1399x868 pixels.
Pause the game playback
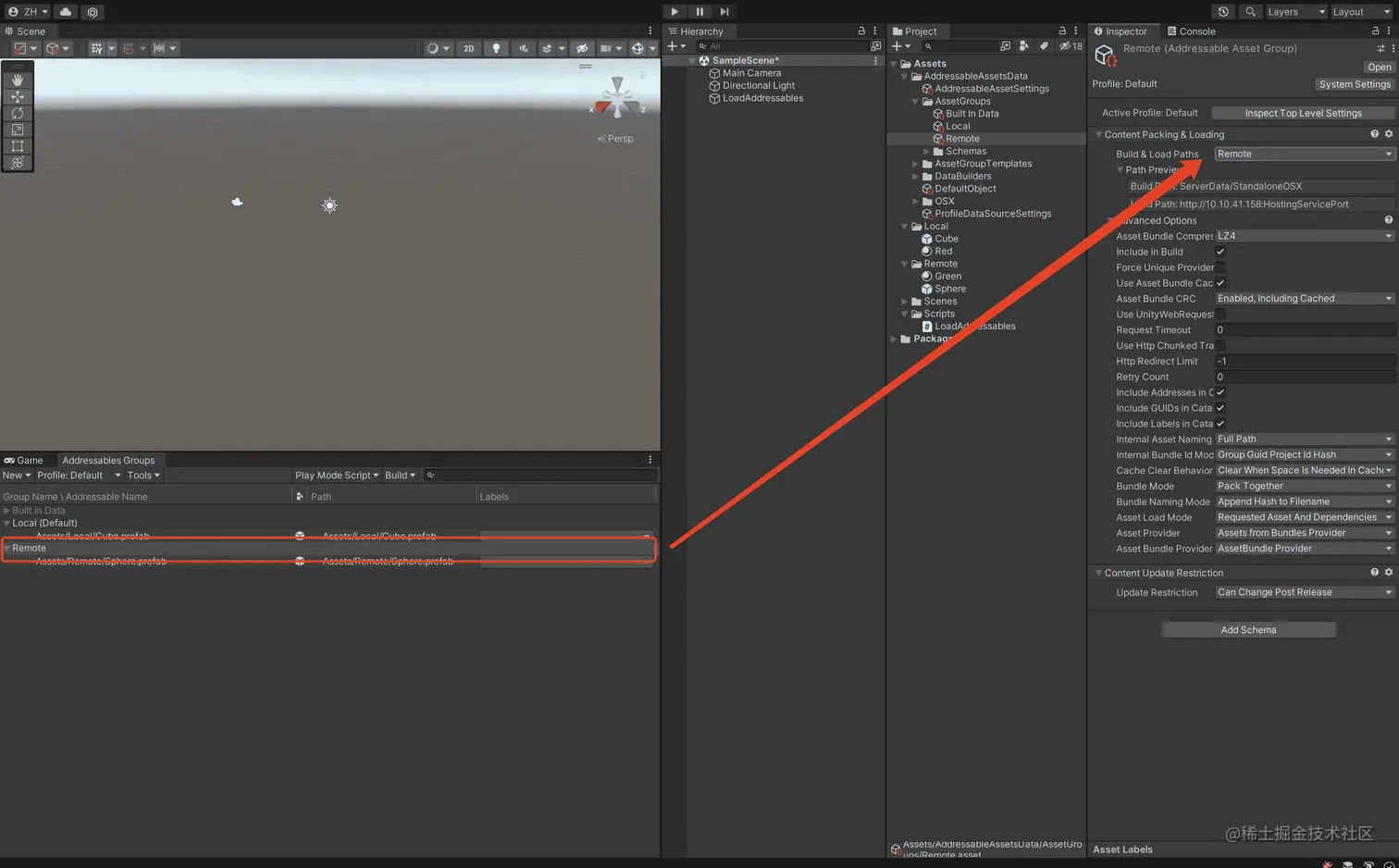(x=699, y=12)
